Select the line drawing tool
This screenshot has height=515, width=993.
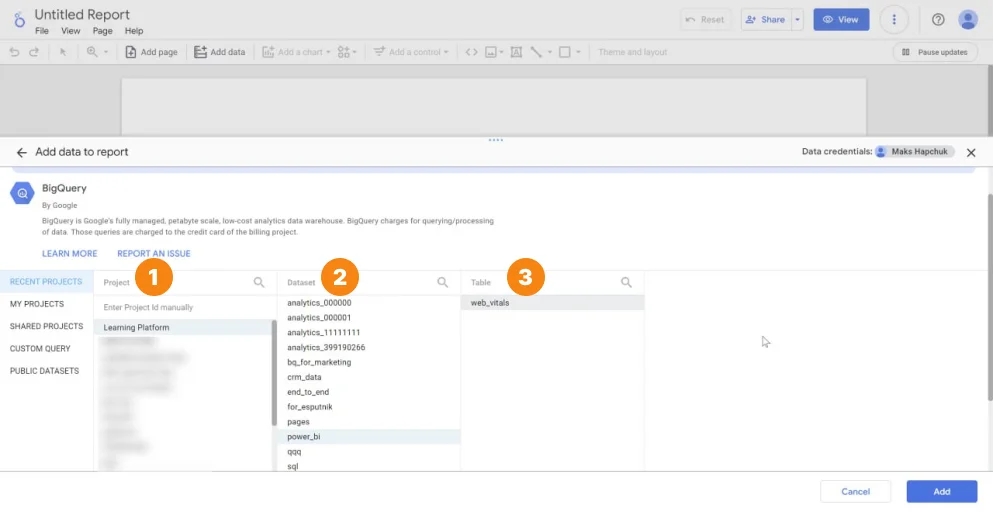click(536, 52)
